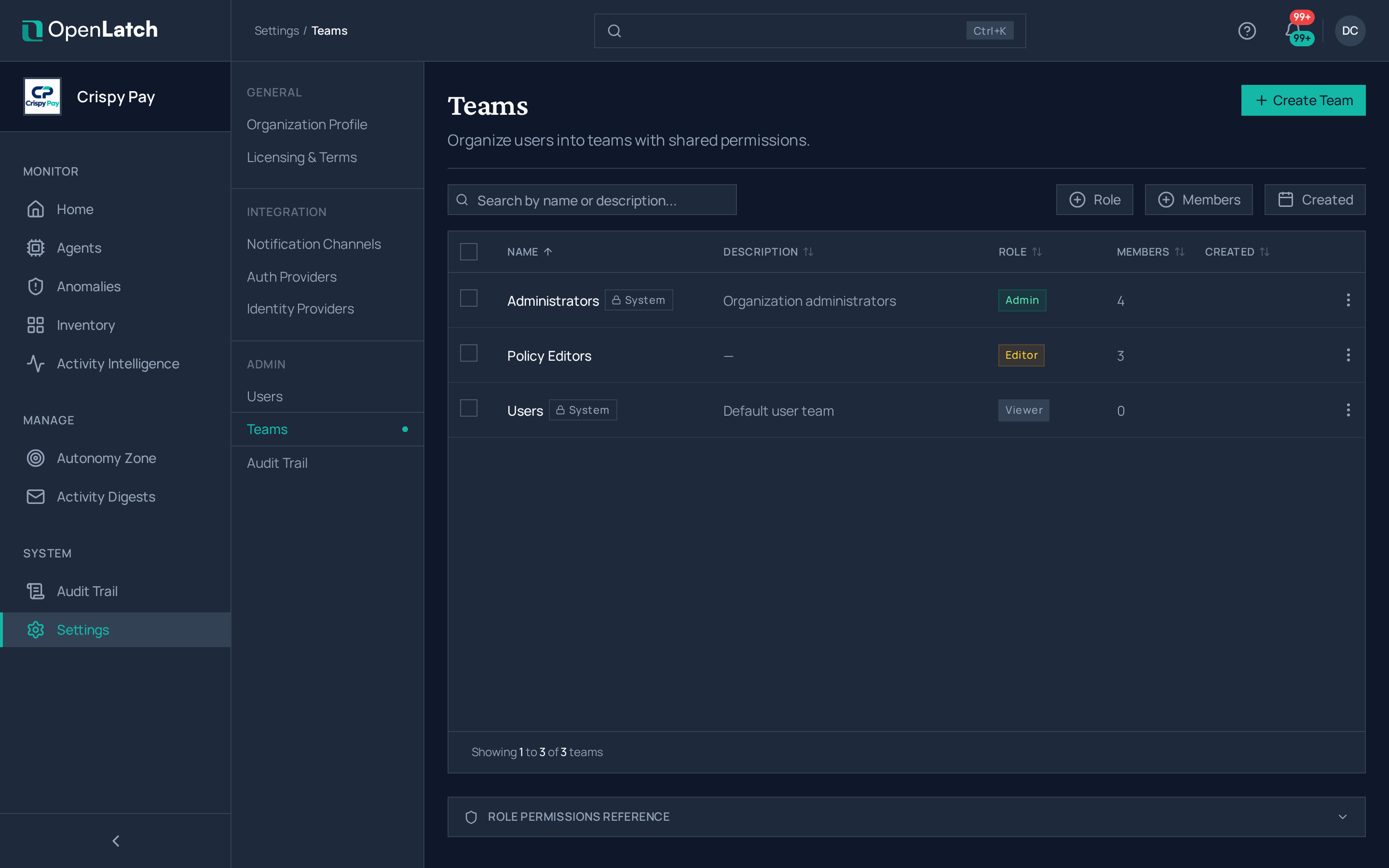Check the Users team row checkbox
Image resolution: width=1389 pixels, height=868 pixels.
tap(468, 408)
